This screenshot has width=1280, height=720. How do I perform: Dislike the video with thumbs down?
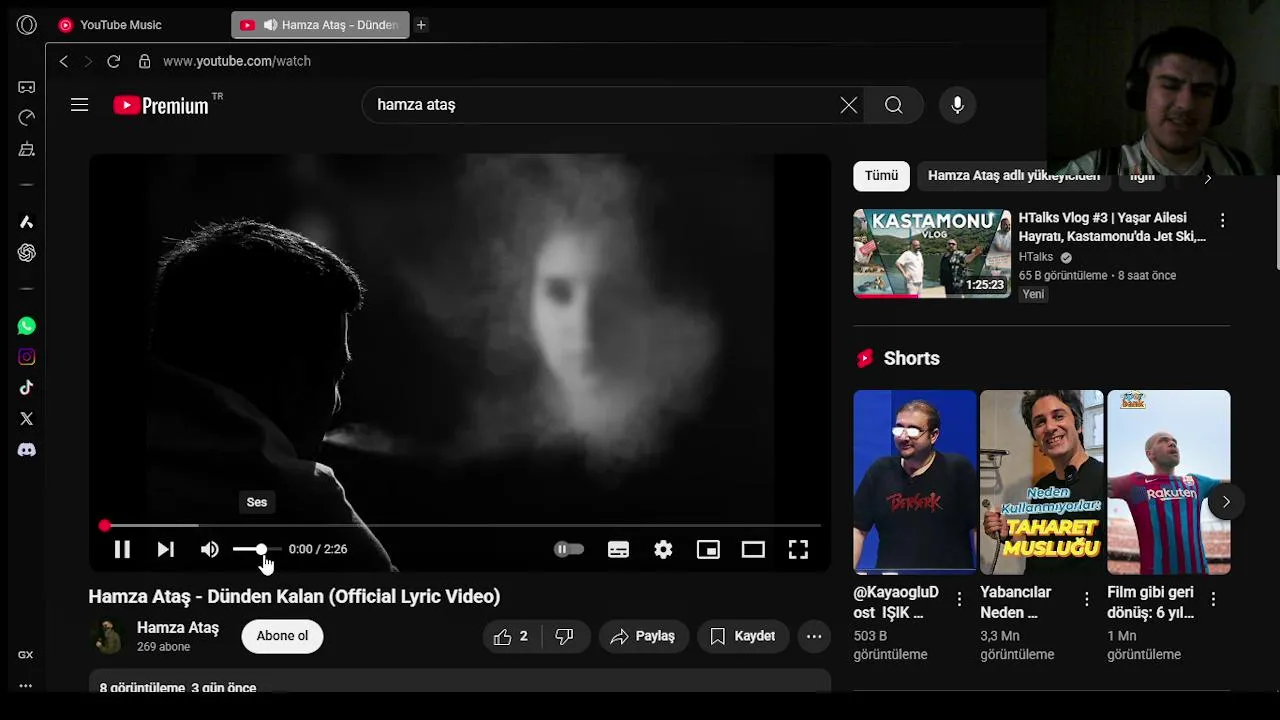(x=565, y=636)
